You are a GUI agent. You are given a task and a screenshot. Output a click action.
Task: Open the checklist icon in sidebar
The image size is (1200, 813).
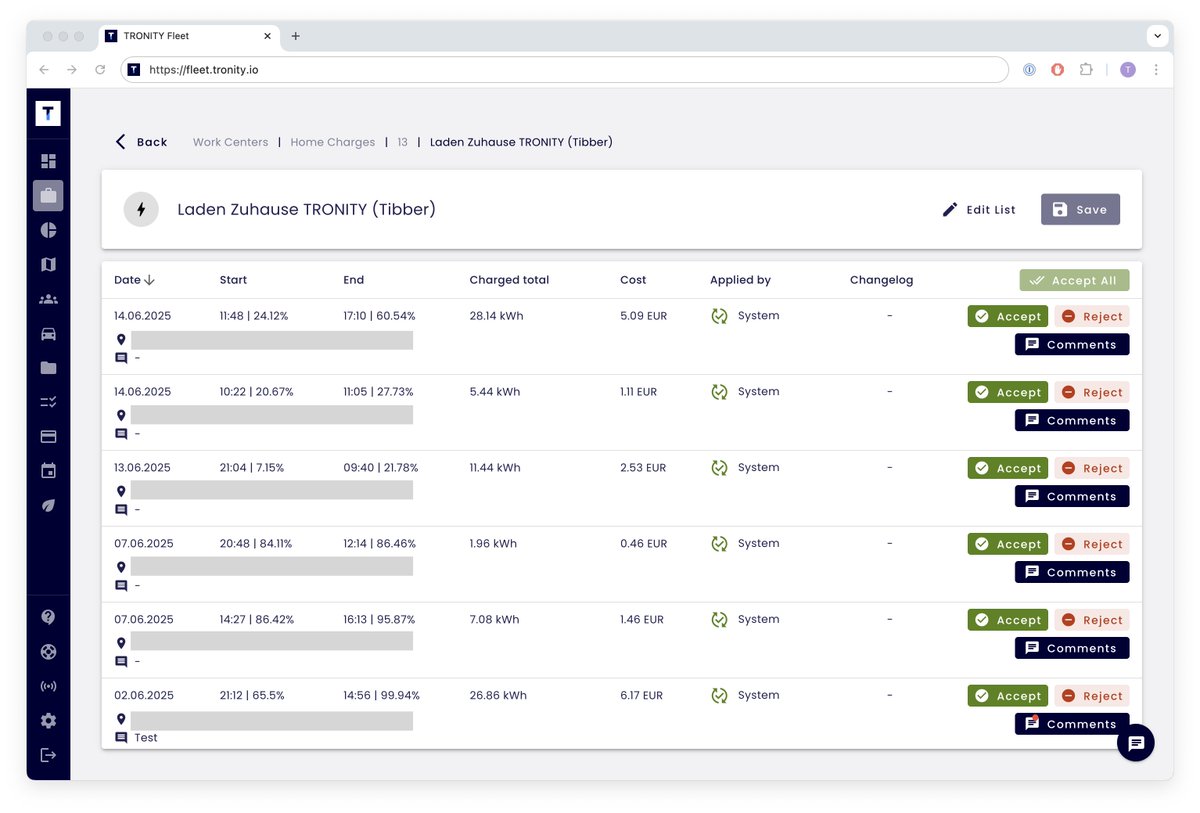pyautogui.click(x=48, y=402)
